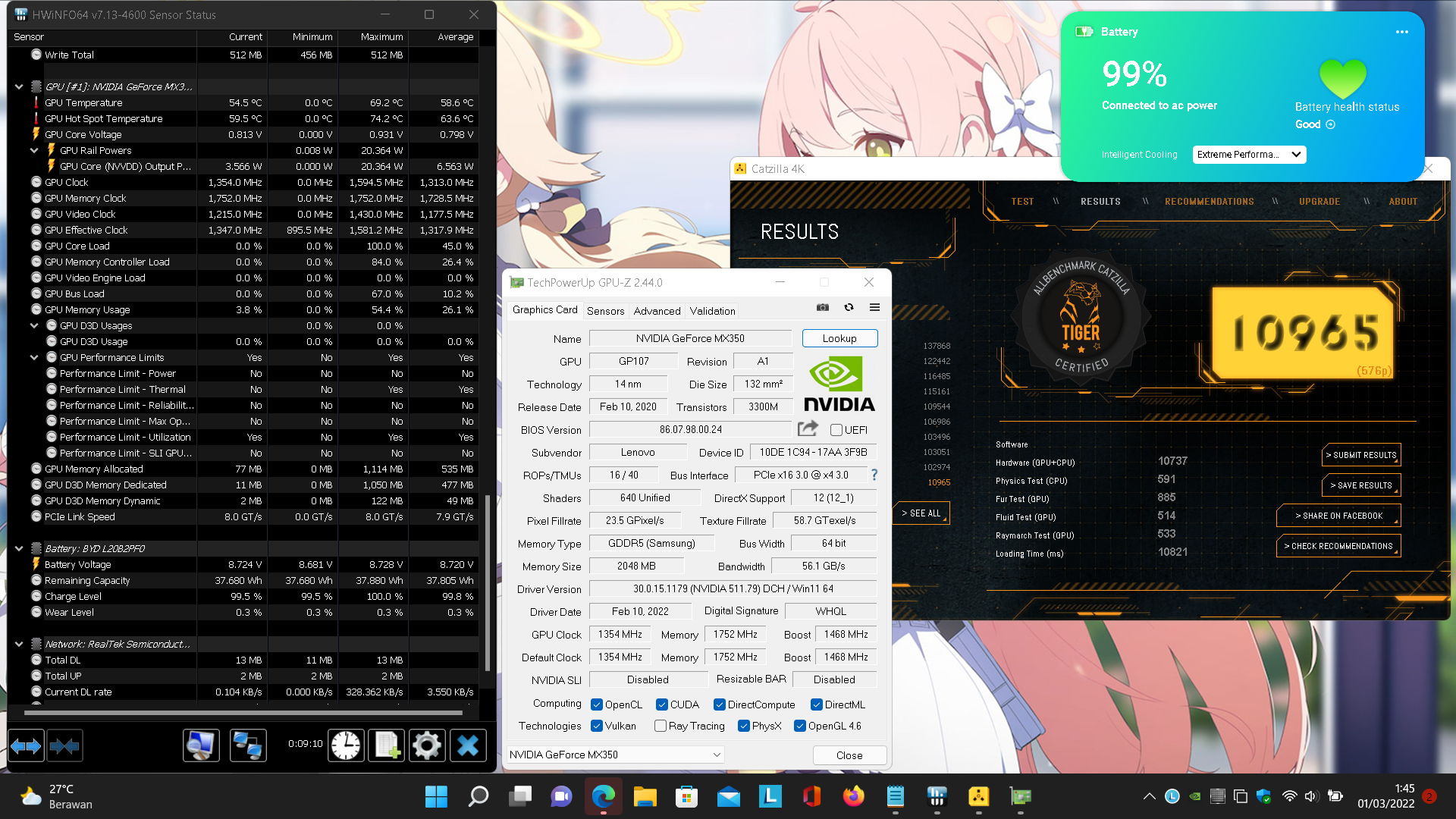This screenshot has width=1456, height=819.
Task: Toggle the OpenCL checkbox
Action: tap(596, 704)
